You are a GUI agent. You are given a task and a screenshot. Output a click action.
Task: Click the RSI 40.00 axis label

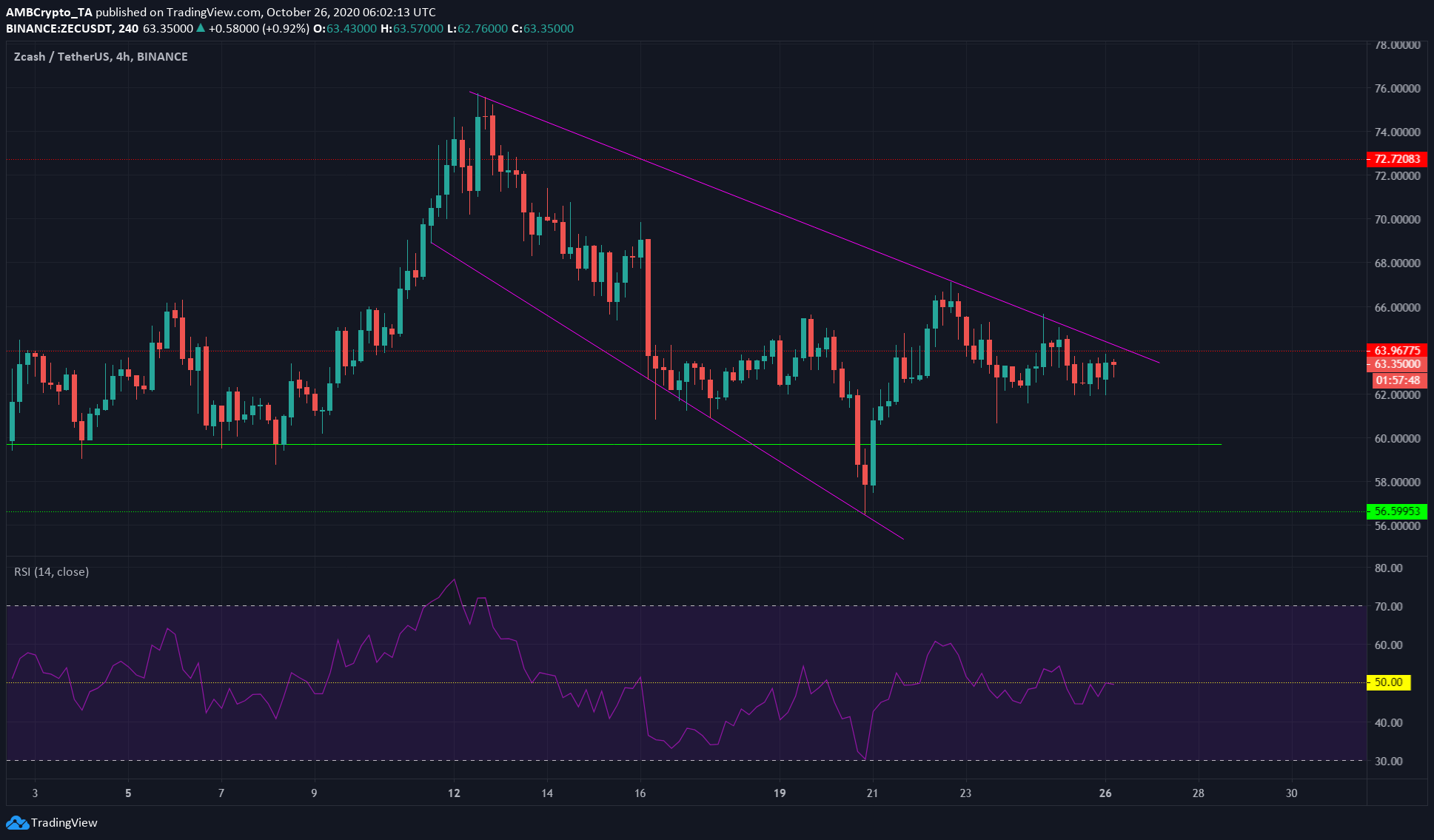click(1388, 722)
